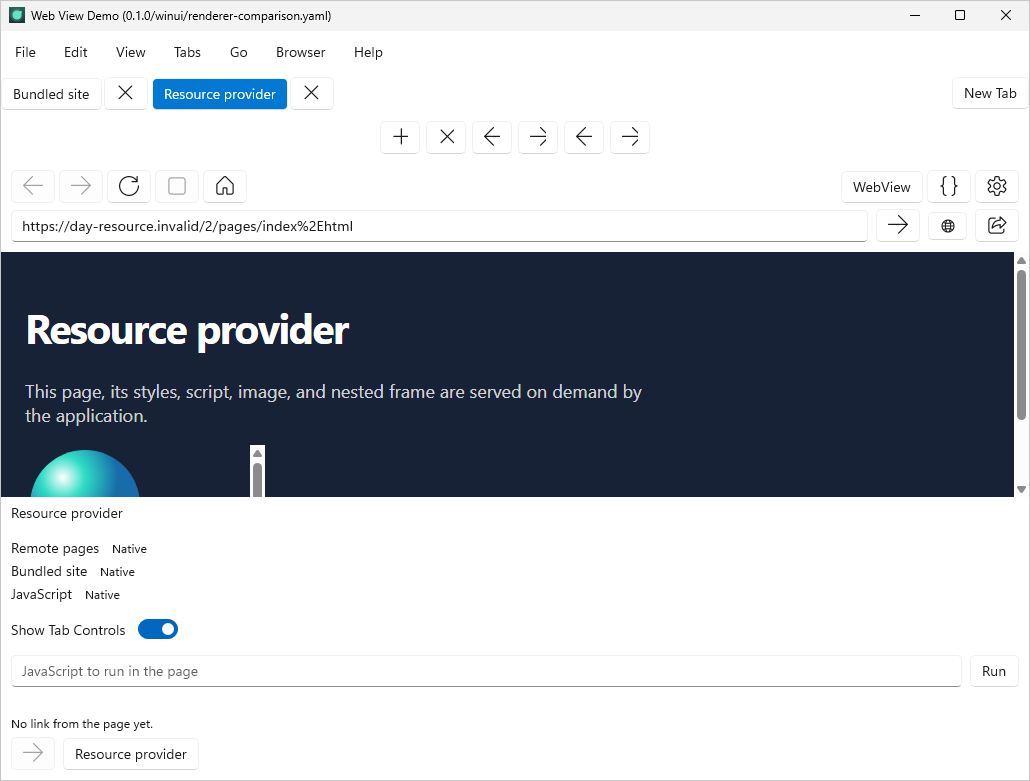Click the globe icon button
The image size is (1030, 781).
(948, 227)
